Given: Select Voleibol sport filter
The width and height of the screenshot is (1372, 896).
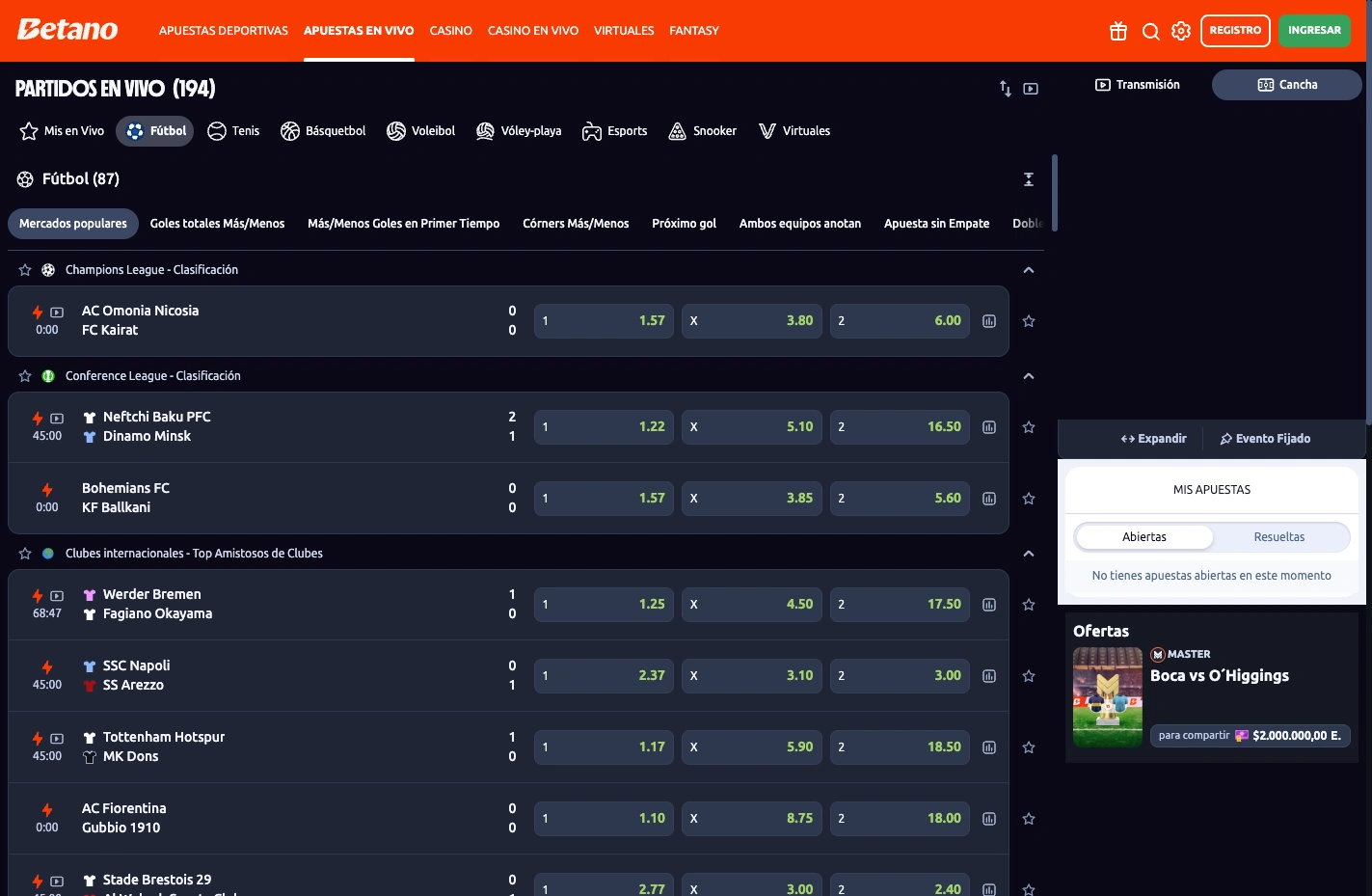Looking at the screenshot, I should [x=420, y=131].
